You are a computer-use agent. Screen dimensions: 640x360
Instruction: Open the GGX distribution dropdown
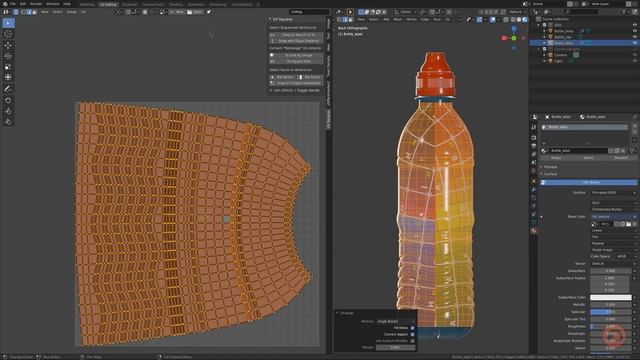(x=613, y=203)
